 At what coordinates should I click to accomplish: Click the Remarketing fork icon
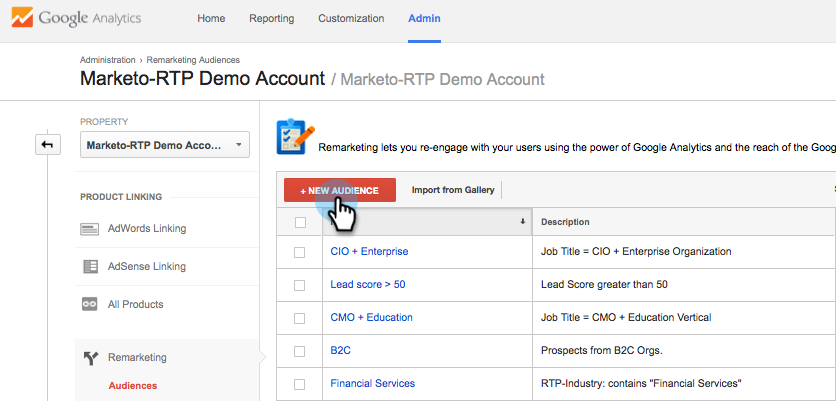tap(90, 357)
